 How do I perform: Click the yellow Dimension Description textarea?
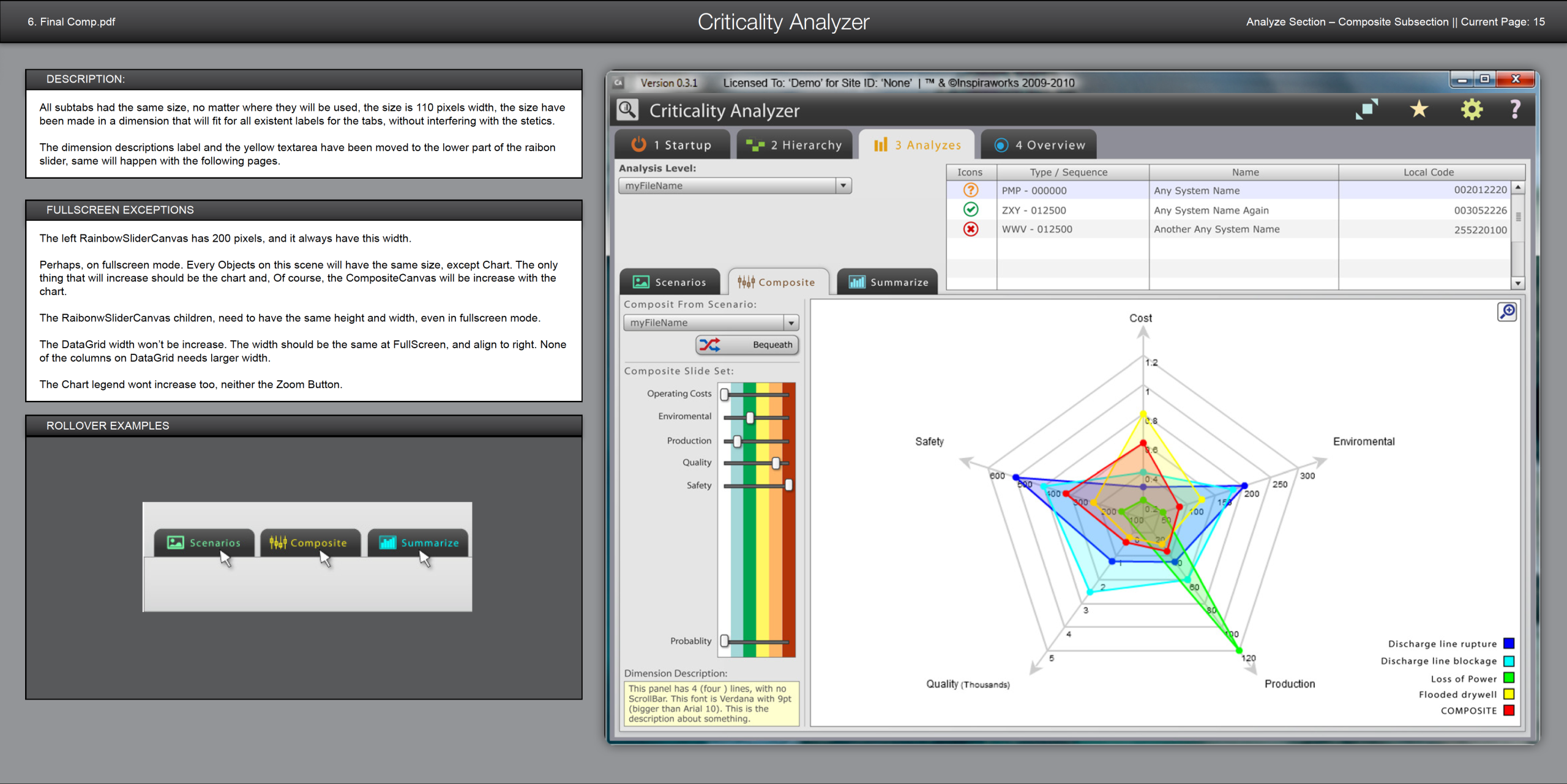coord(711,703)
